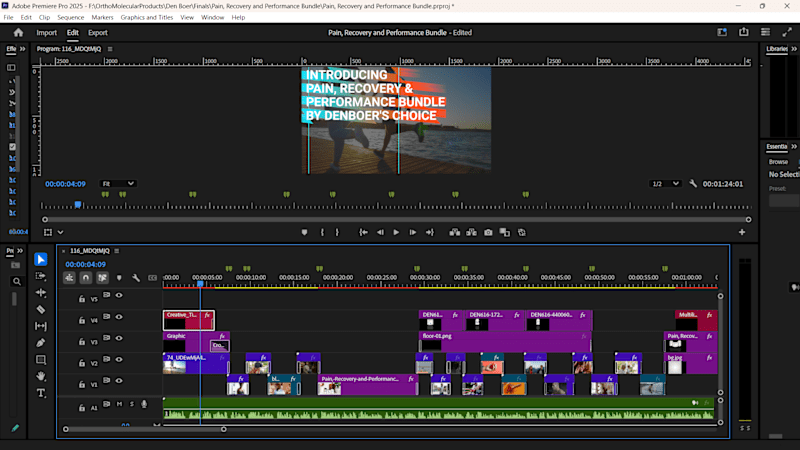
Task: Select the Track Select Forward tool
Action: pos(41,276)
